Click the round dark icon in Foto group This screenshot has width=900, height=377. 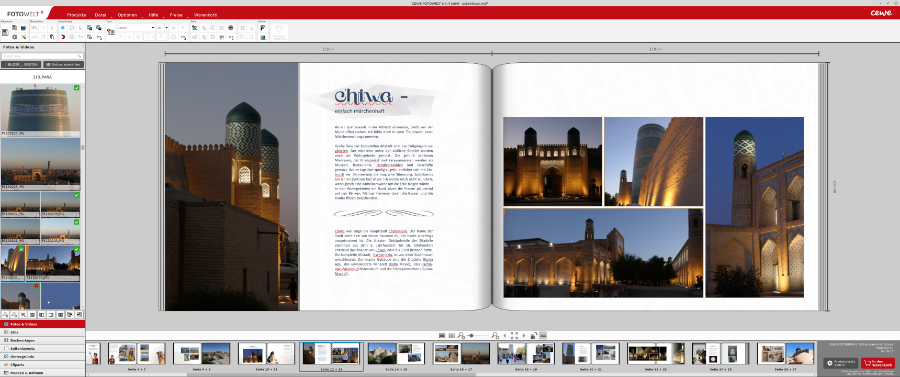231,28
